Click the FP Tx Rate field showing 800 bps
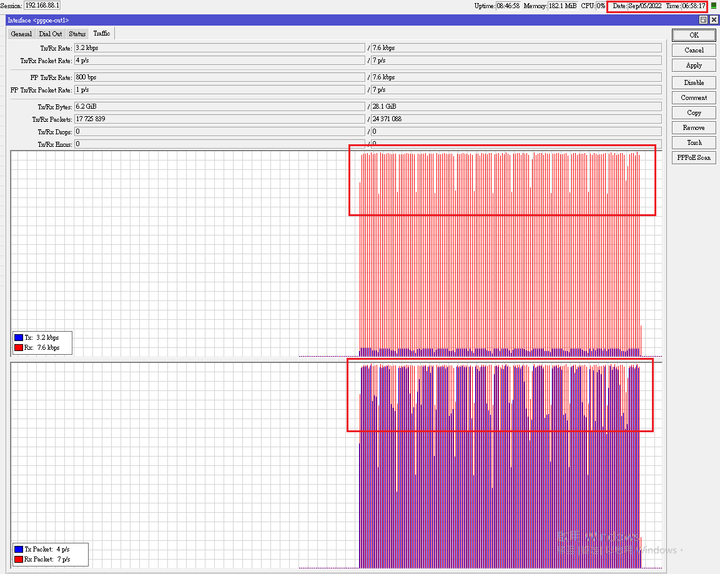 coord(219,77)
